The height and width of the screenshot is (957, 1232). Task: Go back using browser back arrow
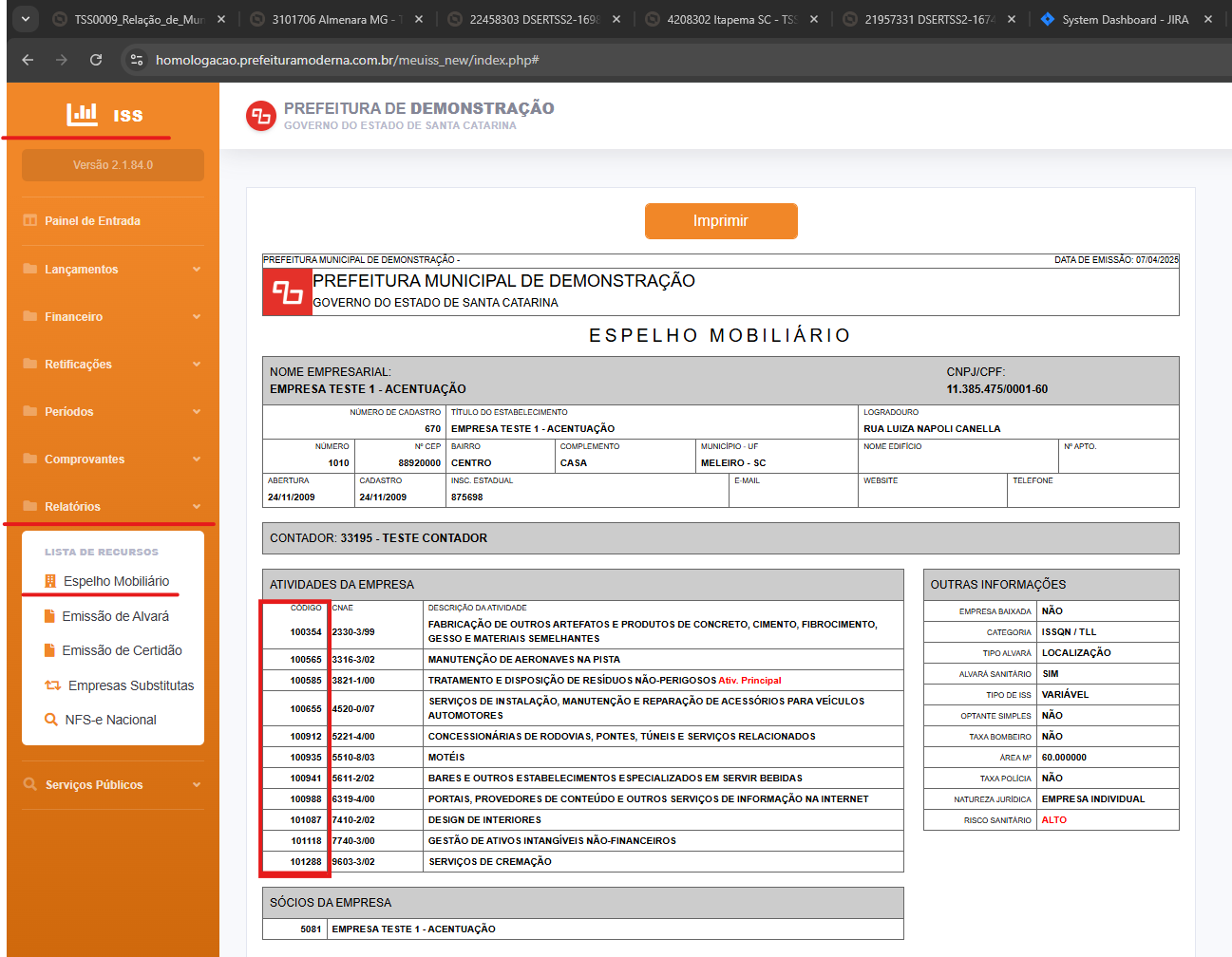[28, 60]
